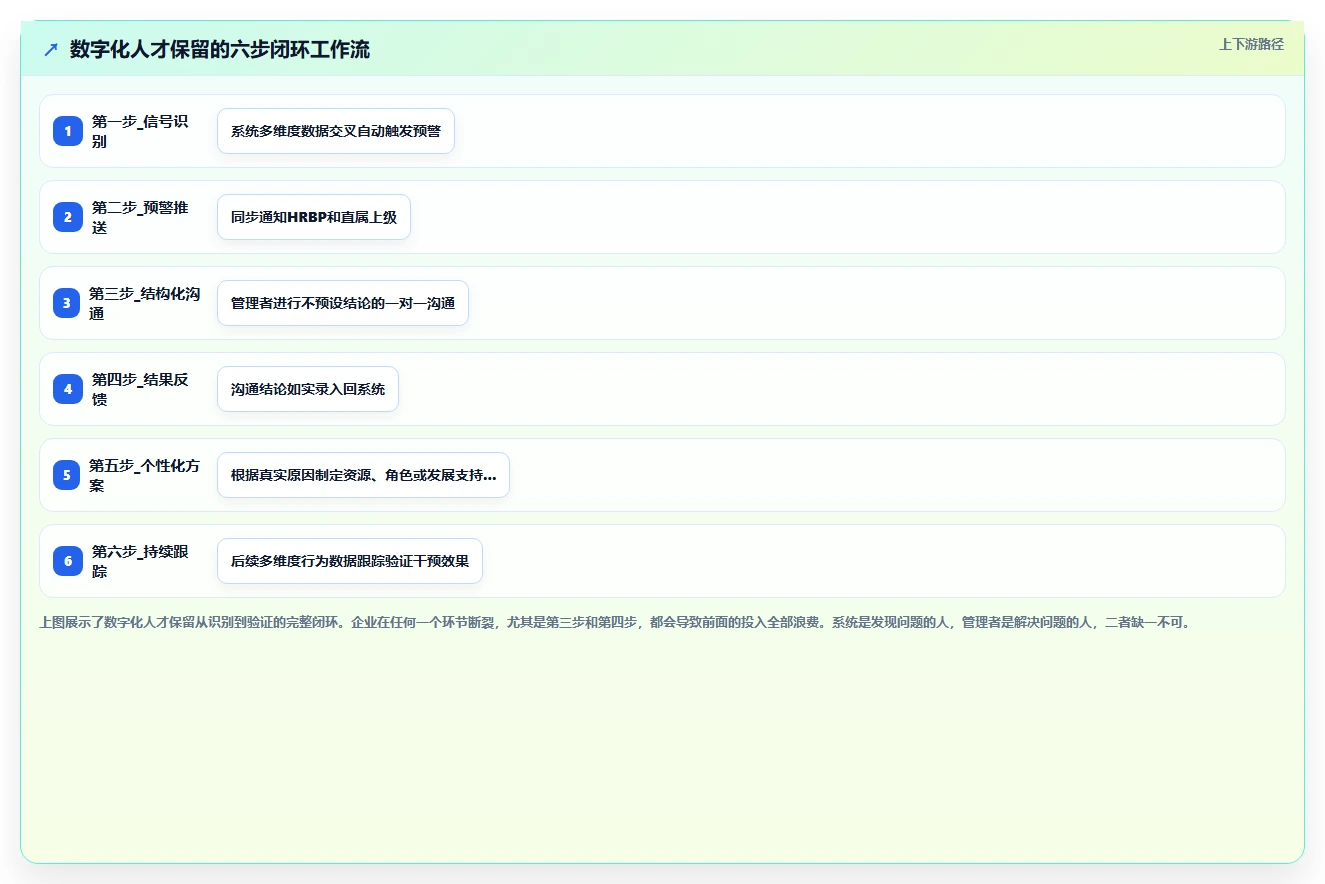Select the number 1 step badge

coord(68,131)
